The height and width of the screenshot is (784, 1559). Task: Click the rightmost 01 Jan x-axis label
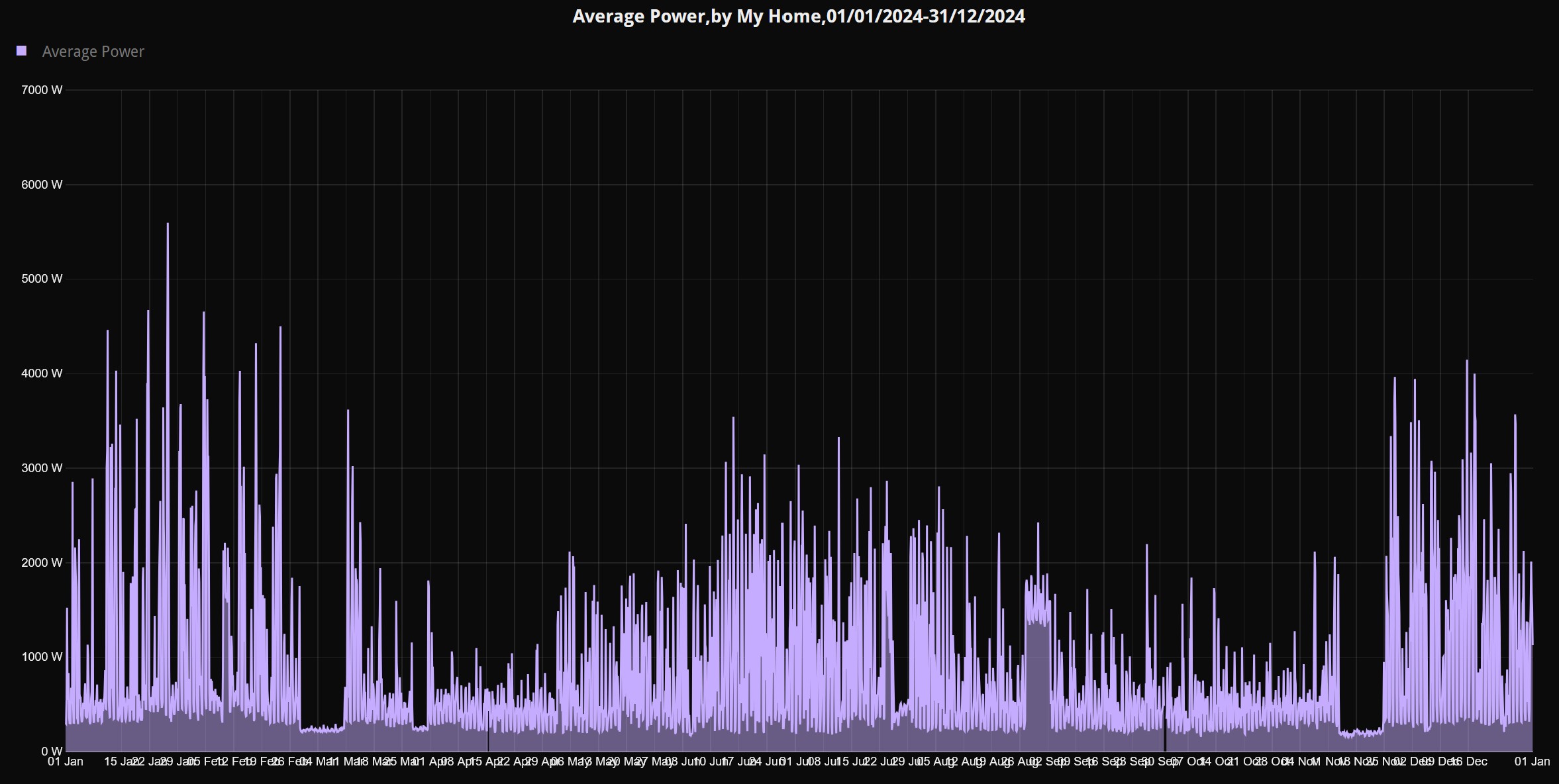tap(1532, 761)
